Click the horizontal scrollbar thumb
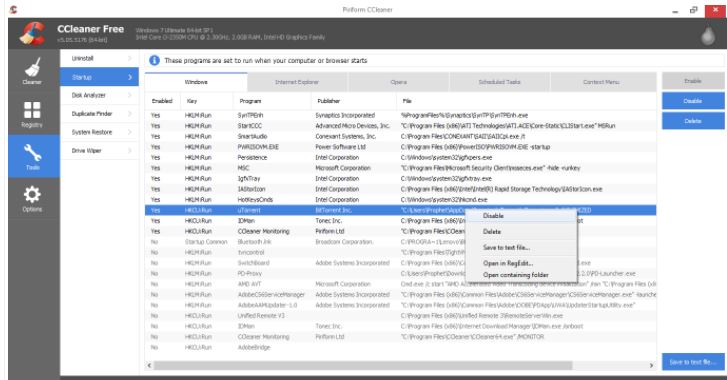Screen dimensions: 727x380 coord(363,366)
